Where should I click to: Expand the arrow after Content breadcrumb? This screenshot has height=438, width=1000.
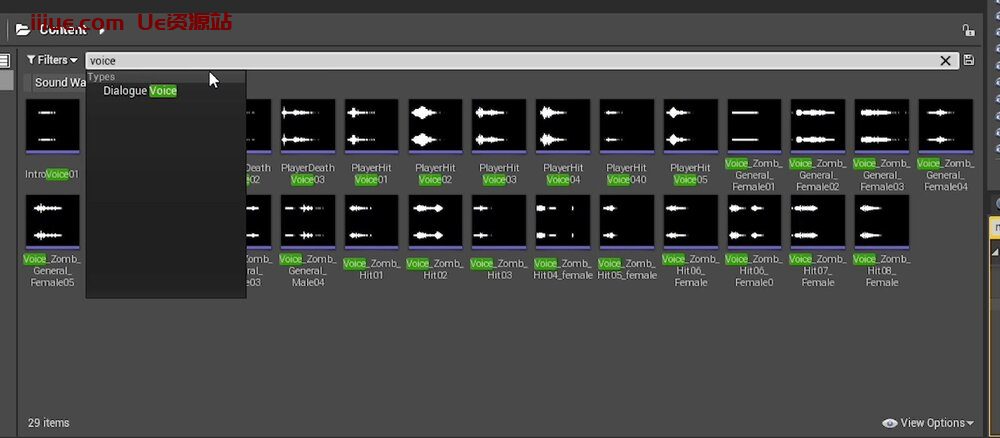tap(101, 30)
